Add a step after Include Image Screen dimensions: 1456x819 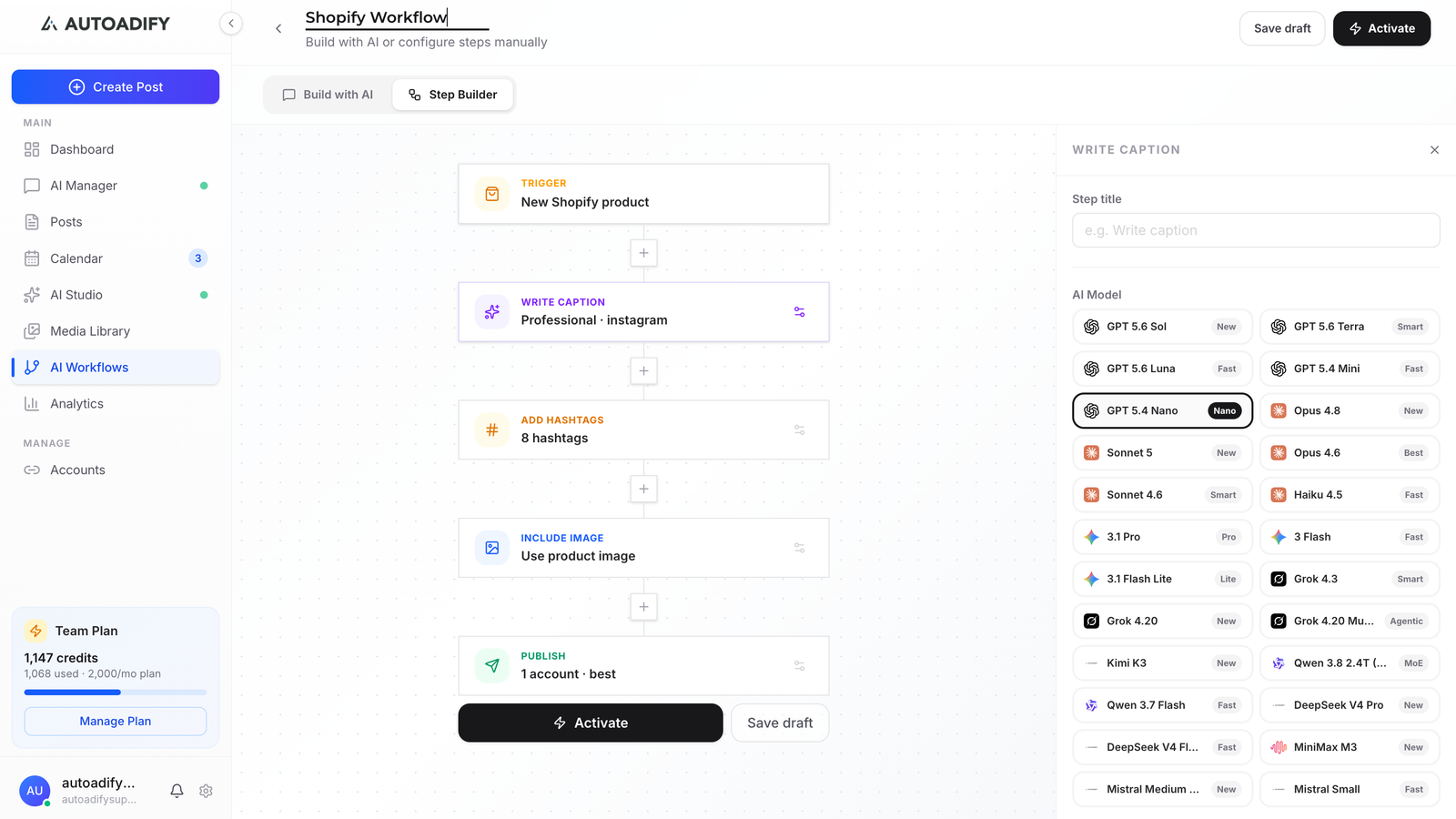coord(643,607)
